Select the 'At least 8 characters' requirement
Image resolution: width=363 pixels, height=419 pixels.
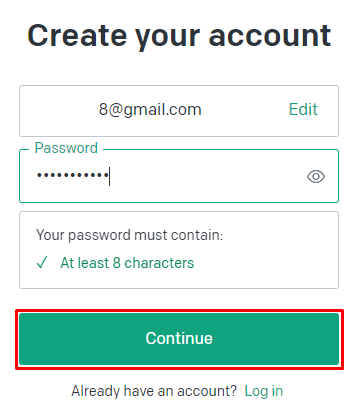click(x=127, y=263)
